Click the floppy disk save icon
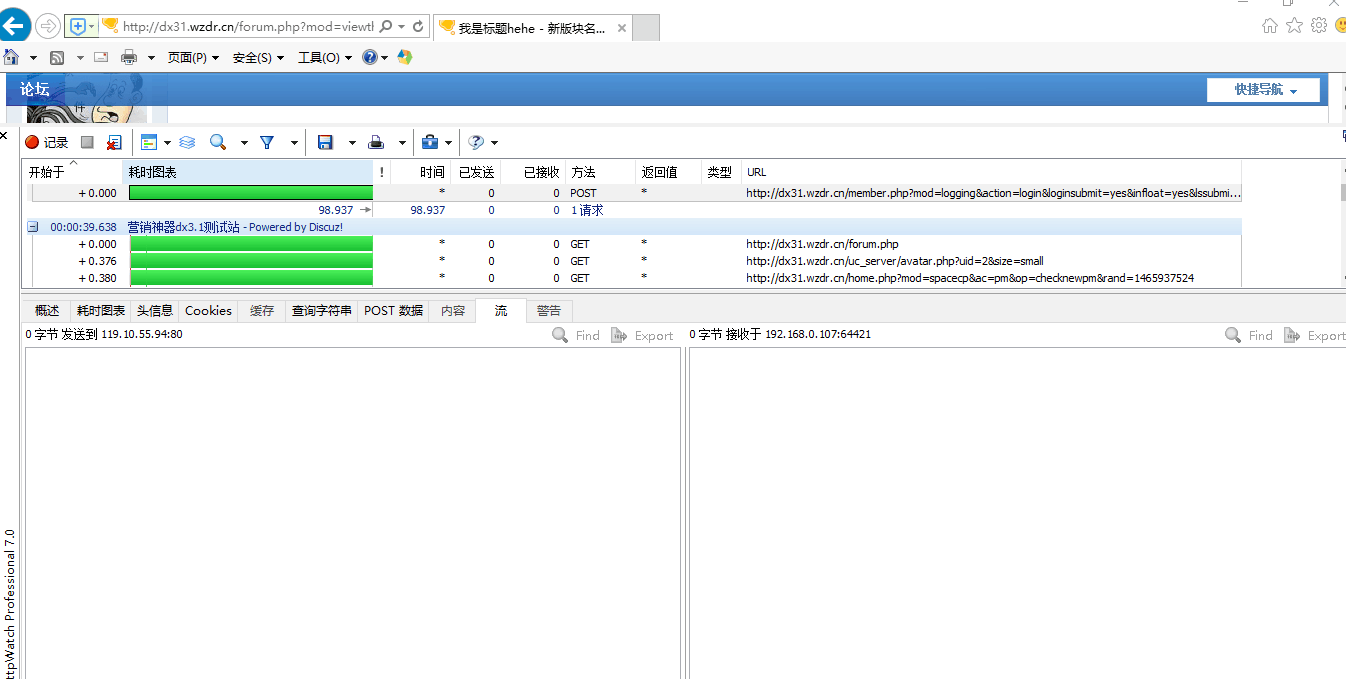The height and width of the screenshot is (679, 1346). tap(325, 143)
